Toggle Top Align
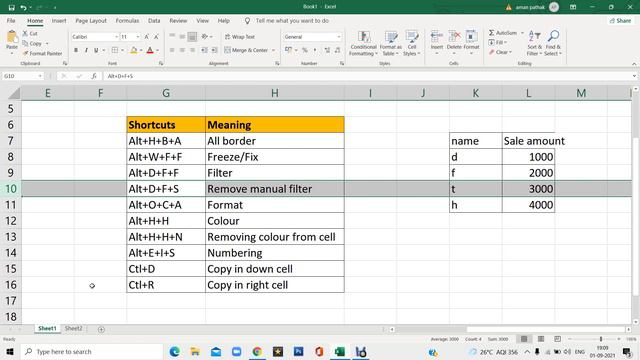Screen dimensions: 640x360 coord(172,37)
